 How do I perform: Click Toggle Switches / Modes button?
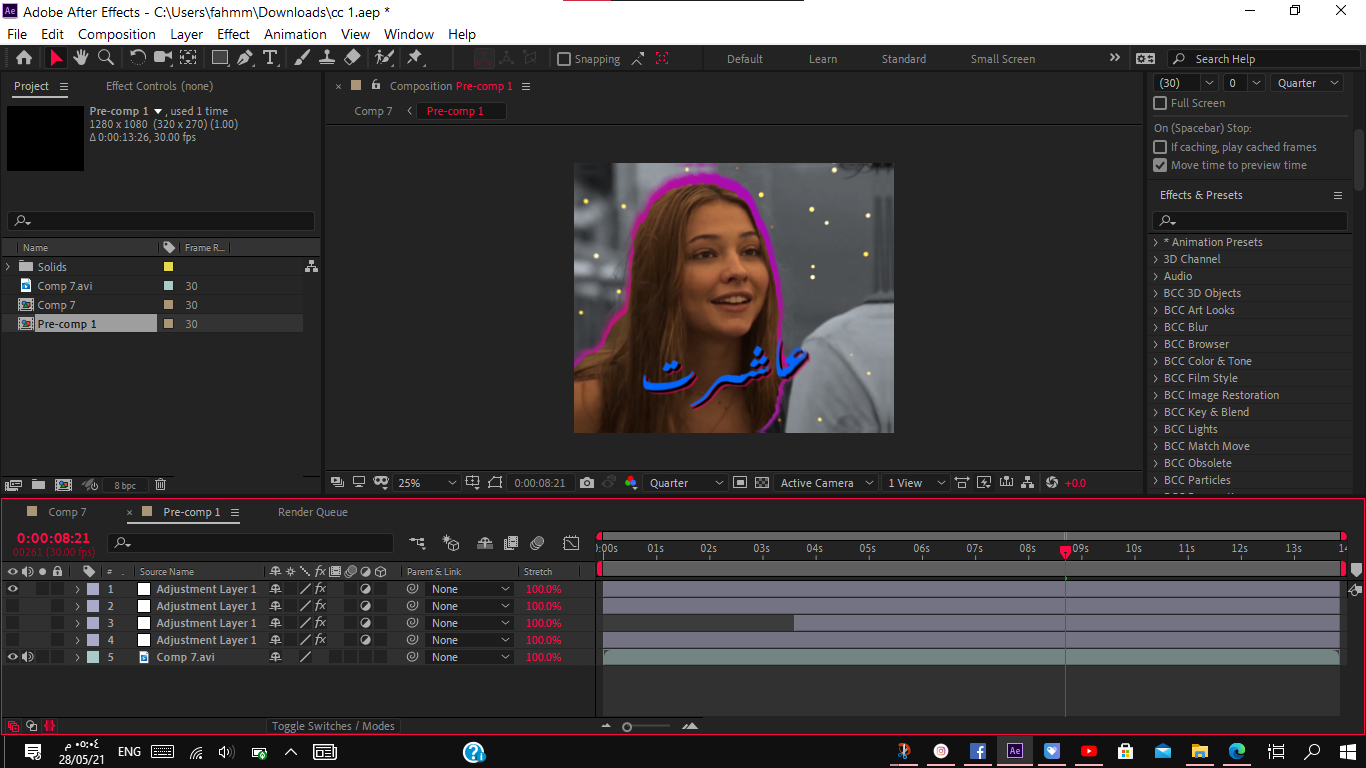(x=334, y=726)
